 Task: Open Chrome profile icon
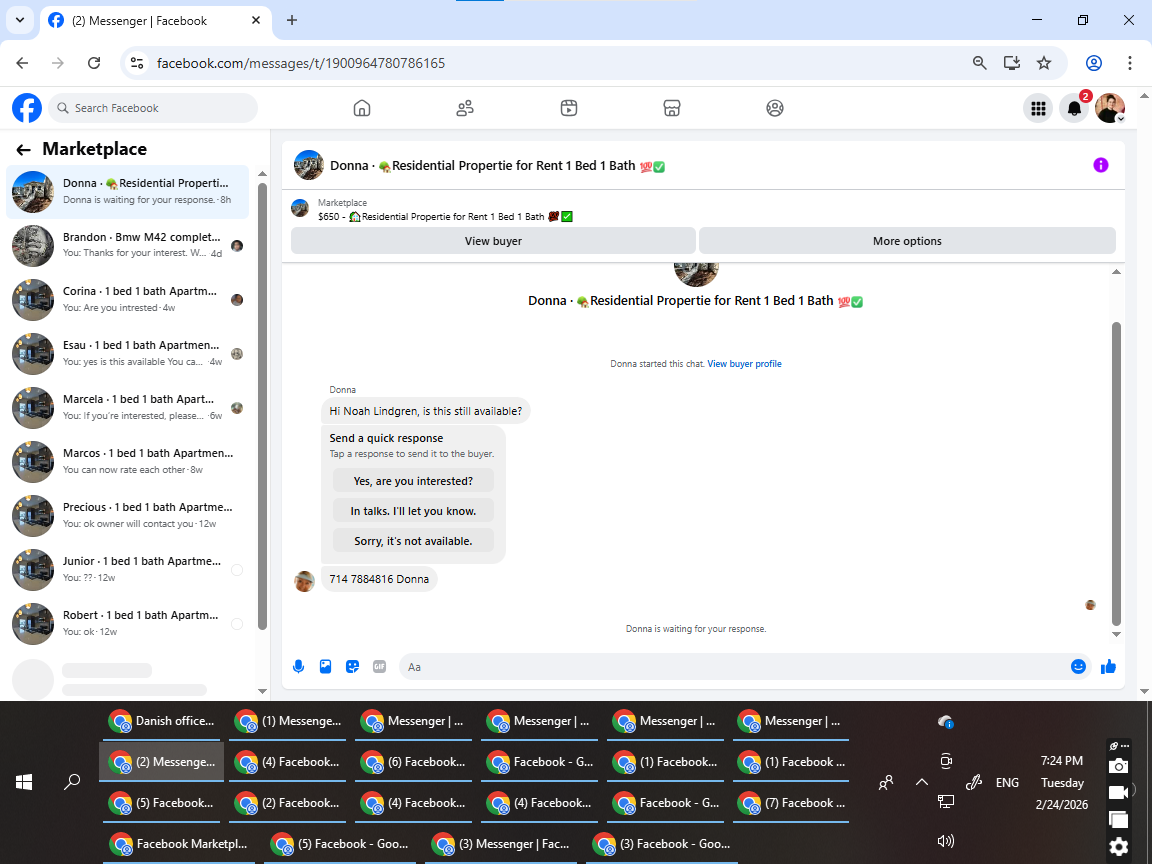click(1094, 63)
